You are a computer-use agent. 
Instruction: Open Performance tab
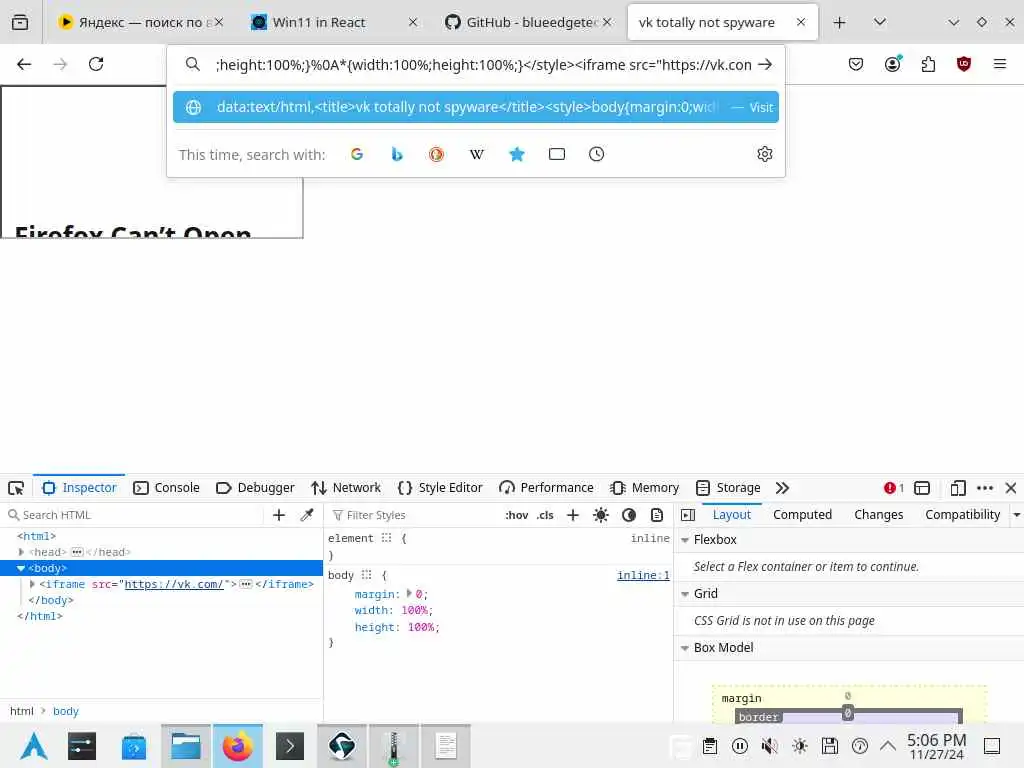(x=546, y=488)
